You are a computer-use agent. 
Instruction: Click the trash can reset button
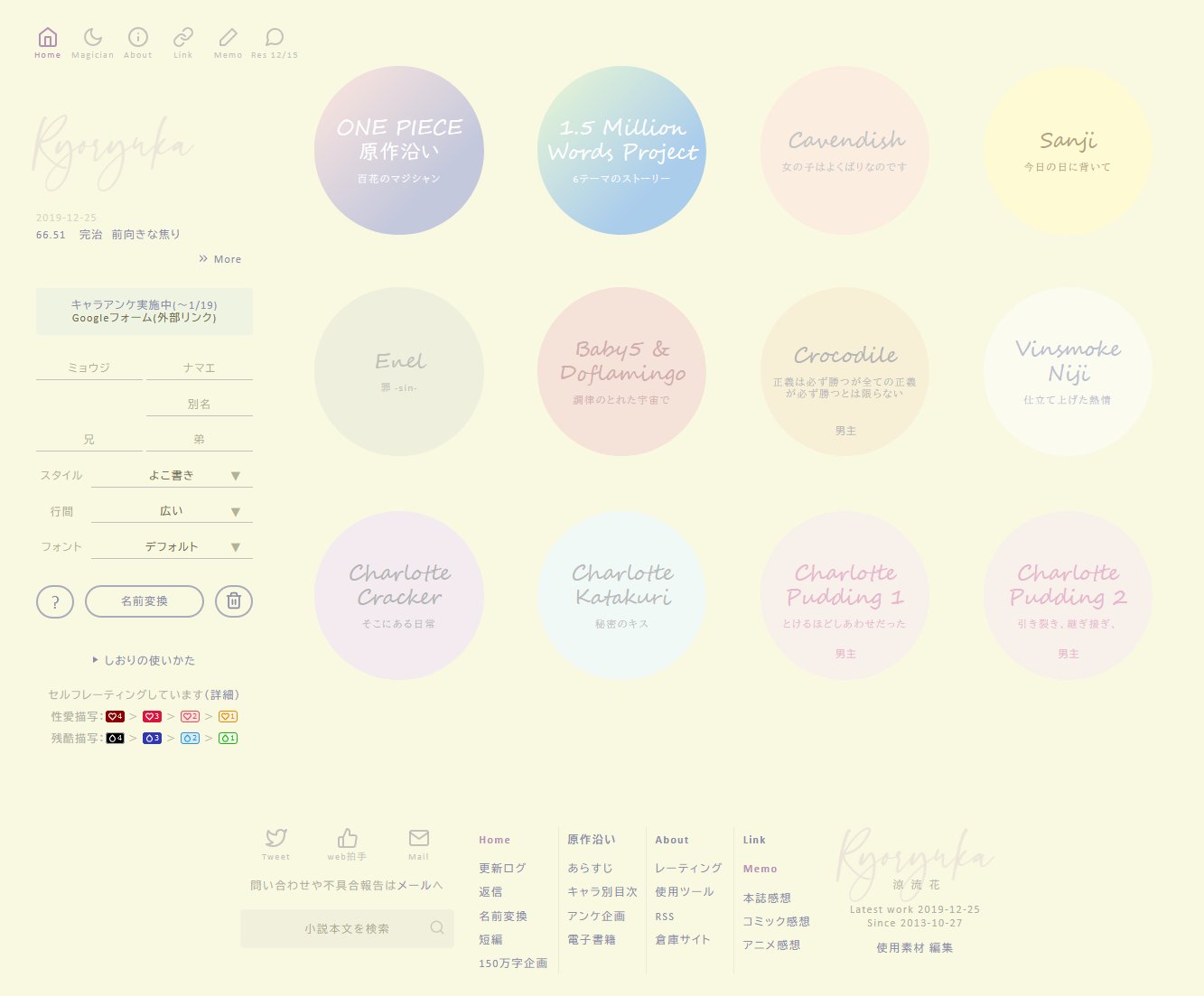coord(234,601)
